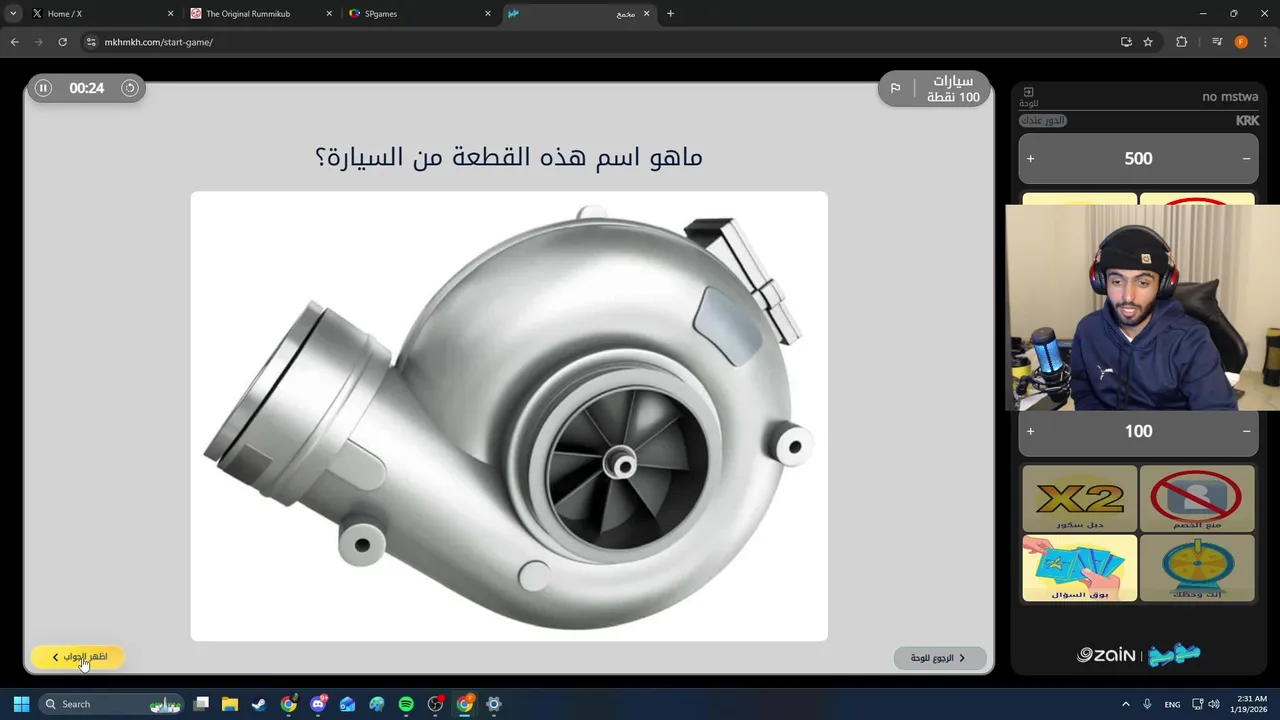Screen dimensions: 1280x720
Task: Open the Settings gear on the taskbar
Action: pyautogui.click(x=494, y=704)
